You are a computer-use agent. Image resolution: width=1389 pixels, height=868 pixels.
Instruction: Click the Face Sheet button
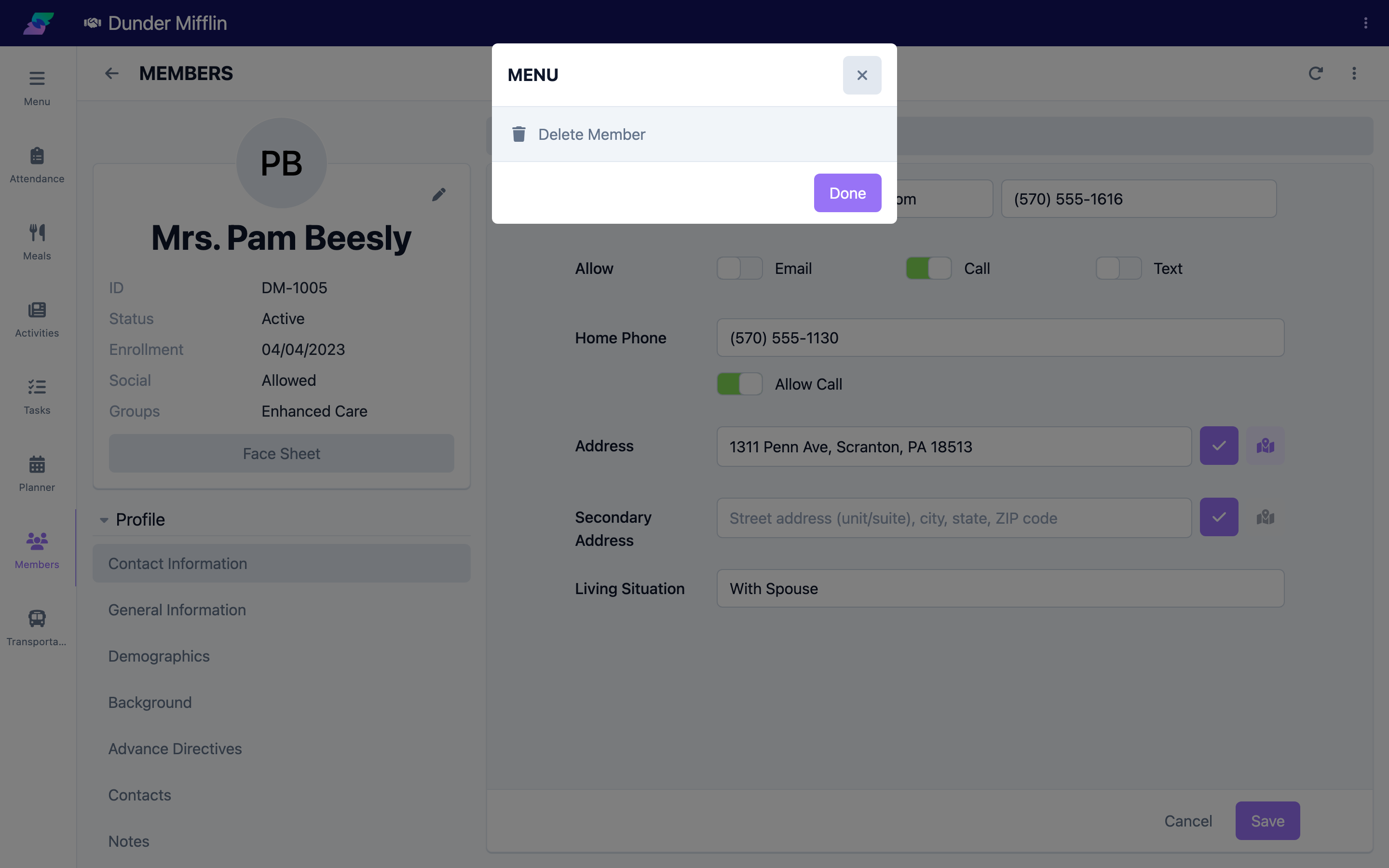(x=281, y=453)
